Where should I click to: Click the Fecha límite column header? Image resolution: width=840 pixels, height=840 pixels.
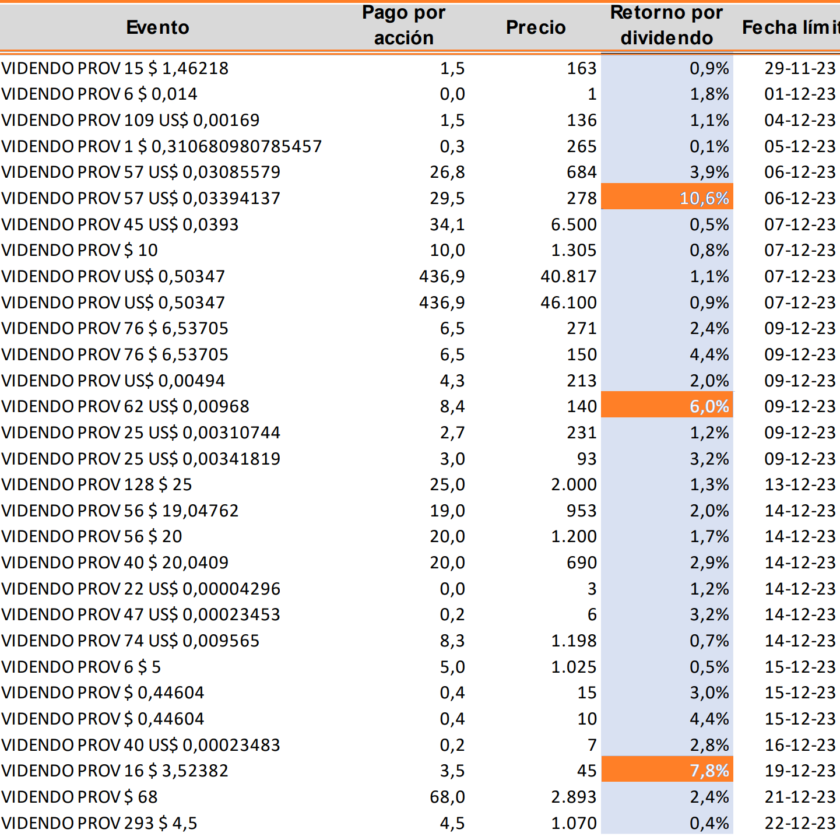click(x=788, y=27)
